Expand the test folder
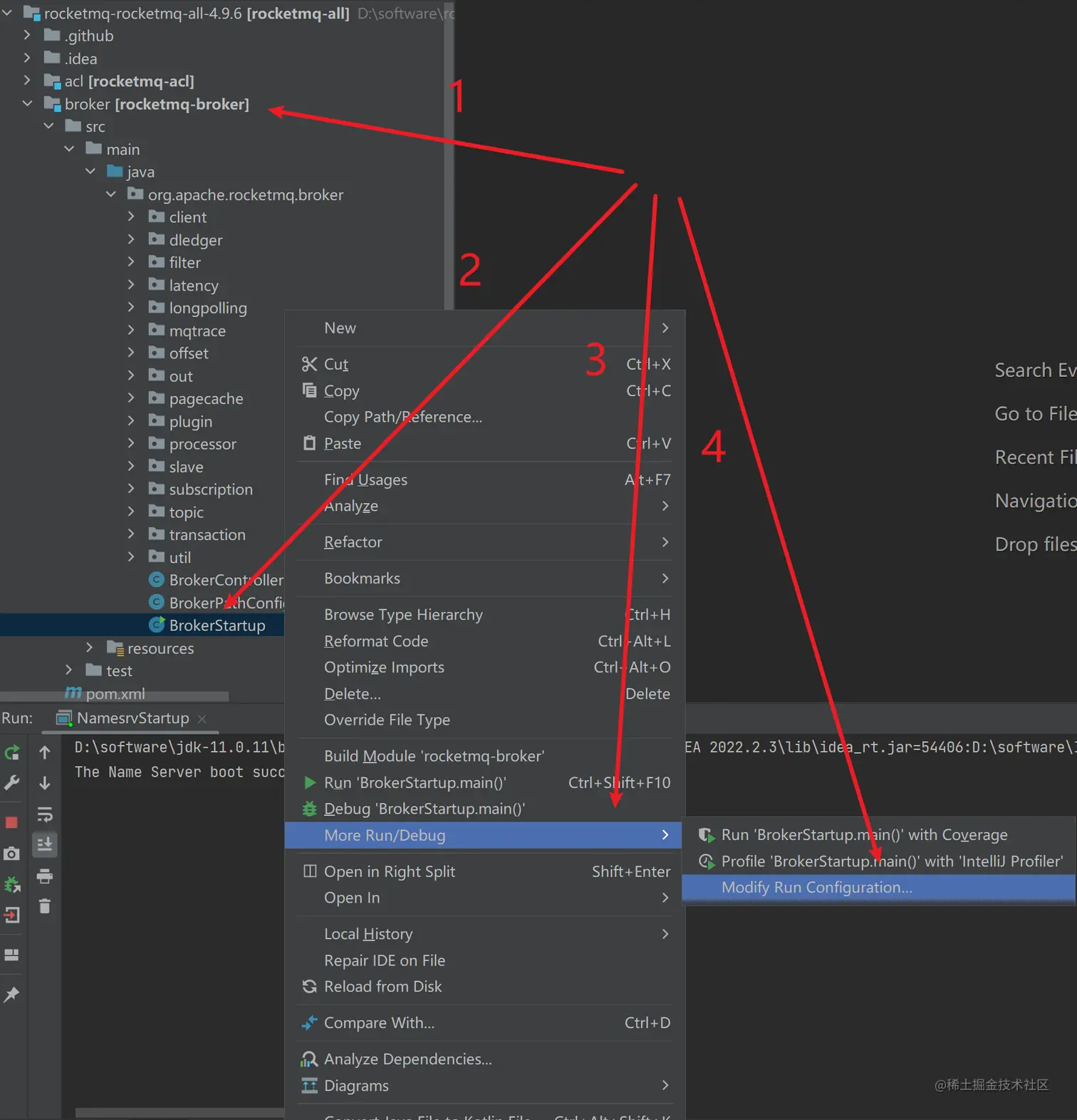The width and height of the screenshot is (1077, 1120). [68, 670]
